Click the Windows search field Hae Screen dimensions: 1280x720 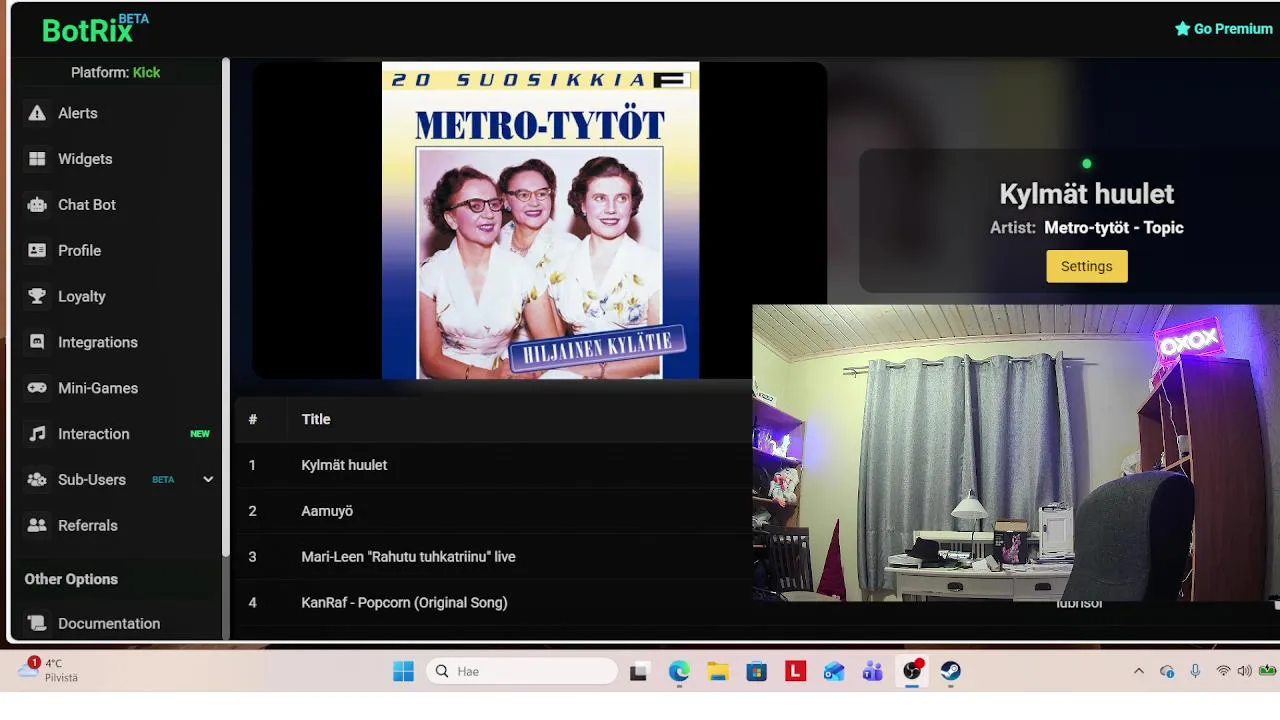522,671
